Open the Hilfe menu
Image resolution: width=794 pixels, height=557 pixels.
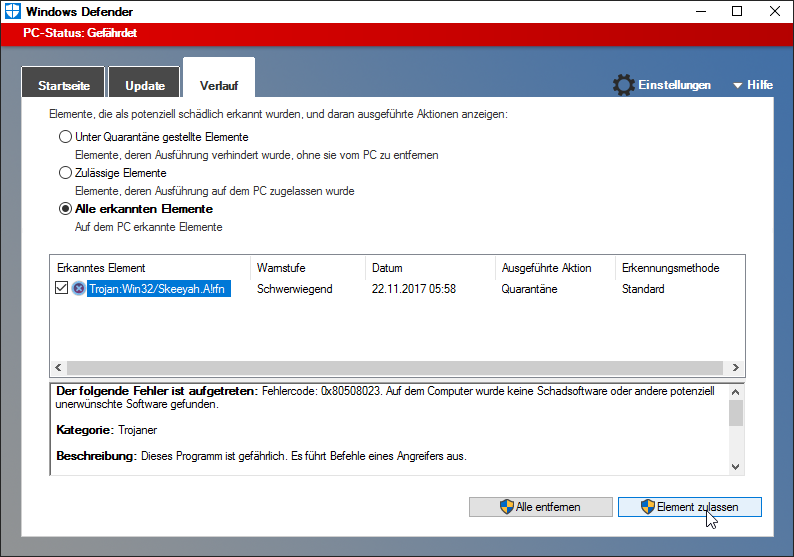pos(760,85)
